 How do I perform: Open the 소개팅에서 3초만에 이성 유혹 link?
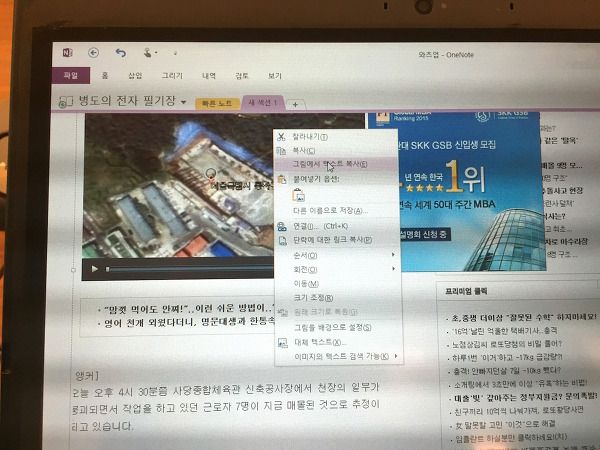click(520, 383)
